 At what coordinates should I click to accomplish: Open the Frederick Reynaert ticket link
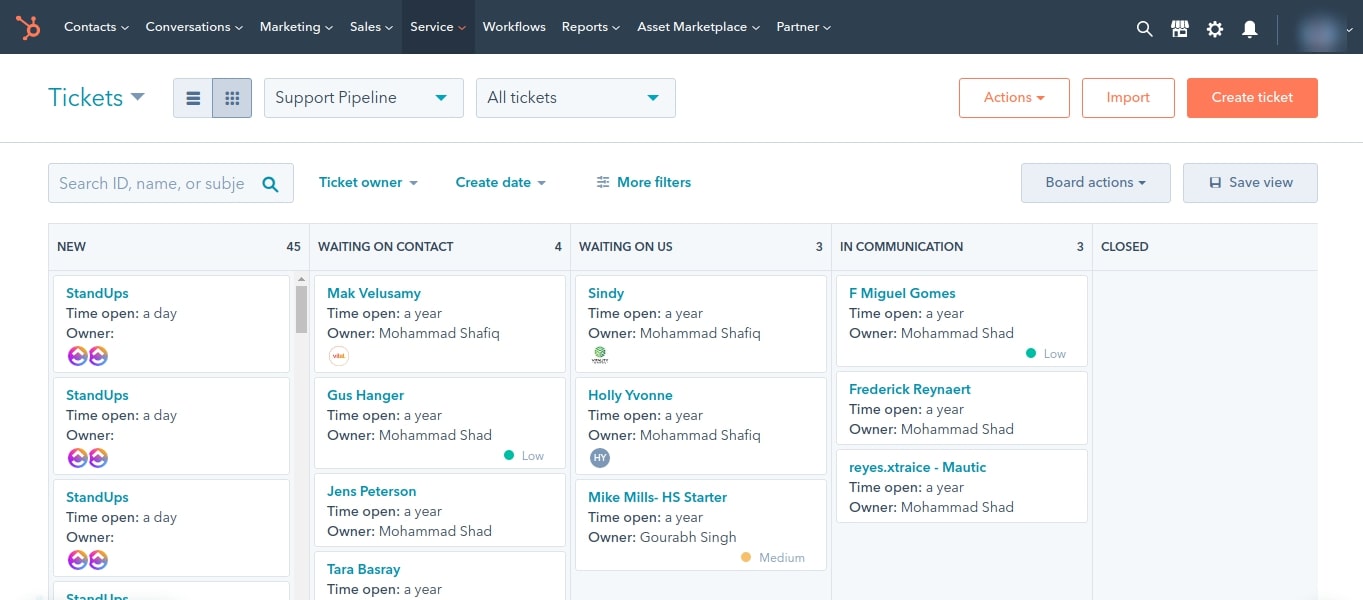click(909, 389)
